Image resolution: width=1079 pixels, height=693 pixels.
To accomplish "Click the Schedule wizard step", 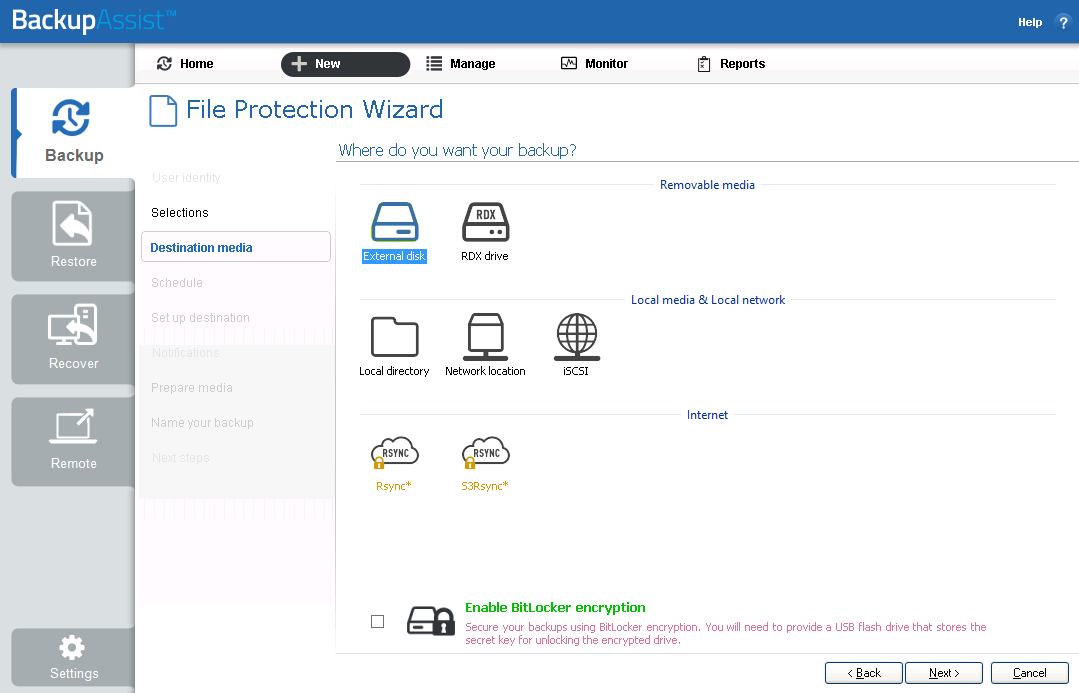I will (177, 283).
